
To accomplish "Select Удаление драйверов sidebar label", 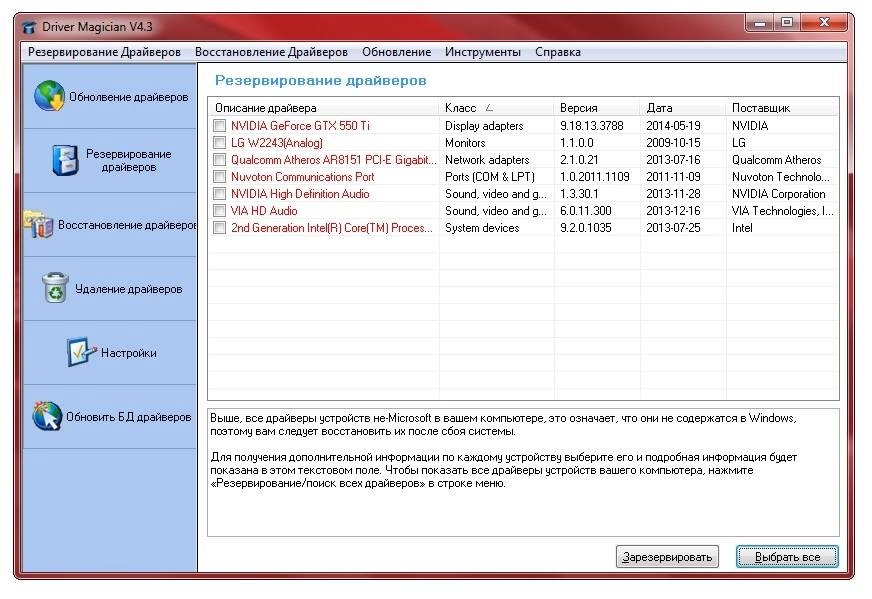I will tap(128, 289).
